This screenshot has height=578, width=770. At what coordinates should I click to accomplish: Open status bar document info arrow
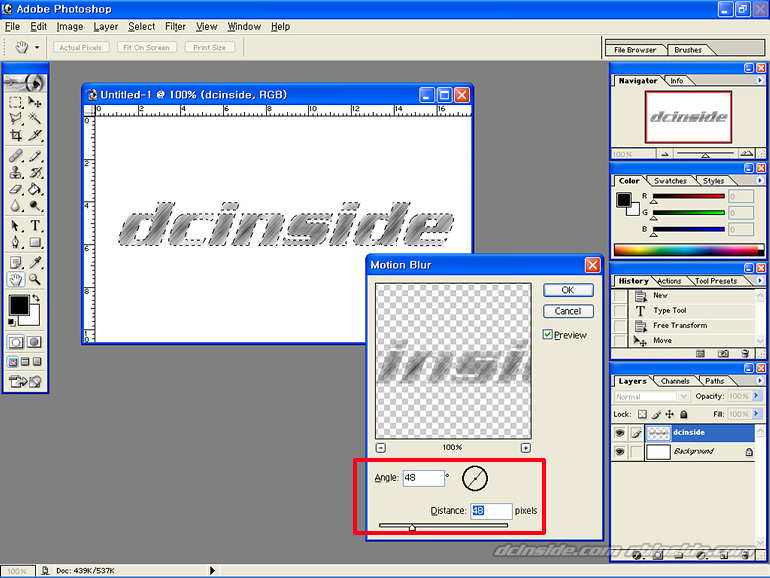click(x=212, y=570)
